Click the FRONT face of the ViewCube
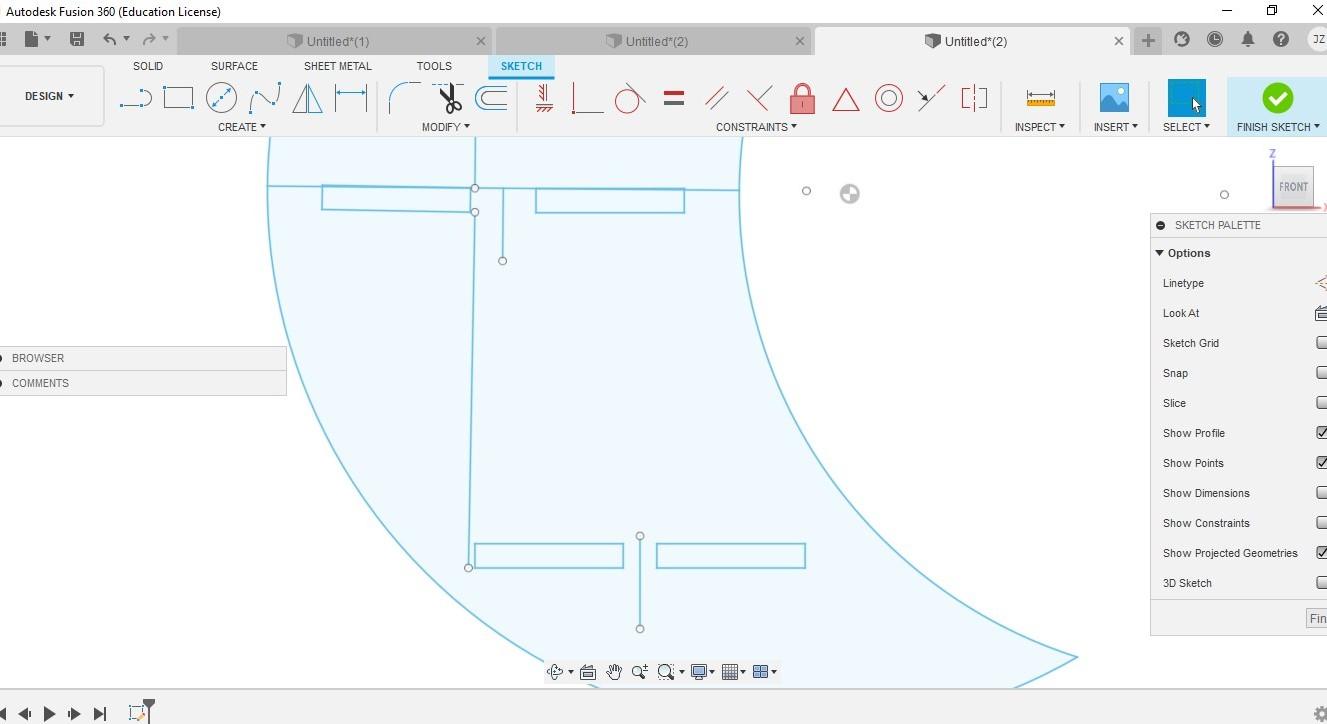Image resolution: width=1327 pixels, height=724 pixels. pos(1292,187)
